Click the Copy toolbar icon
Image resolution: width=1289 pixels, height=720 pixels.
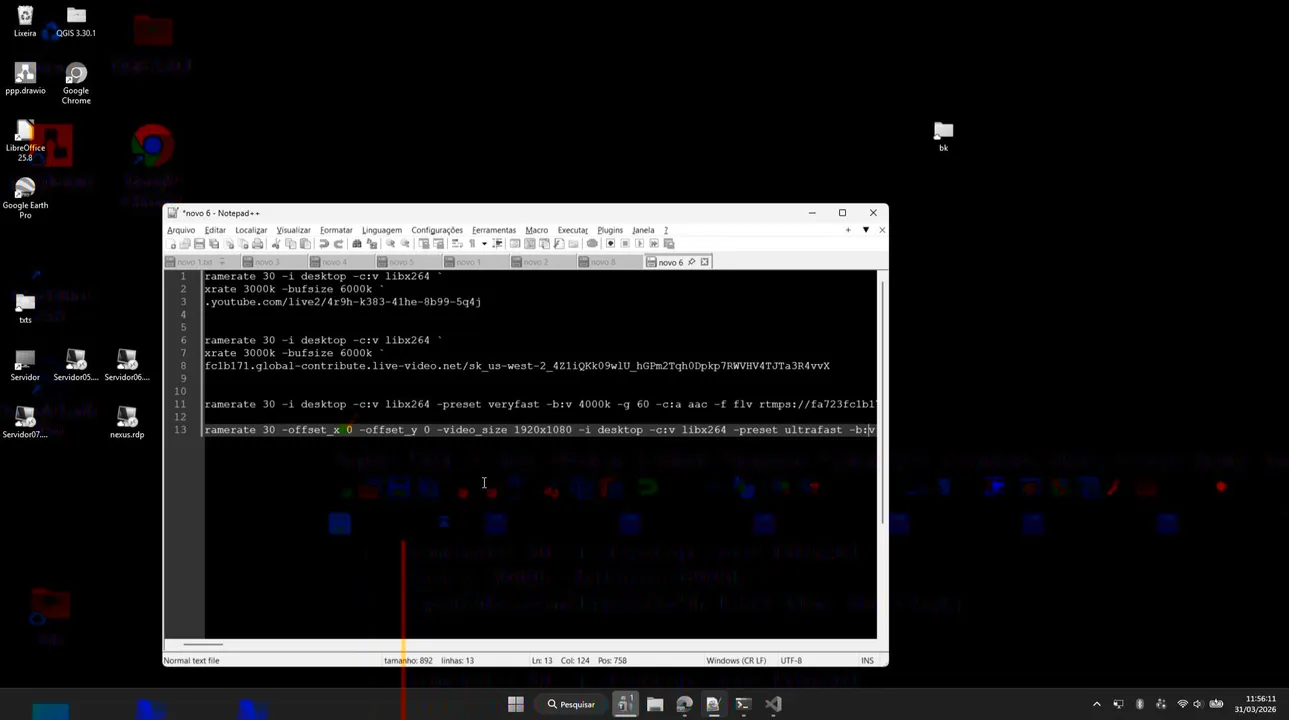291,244
